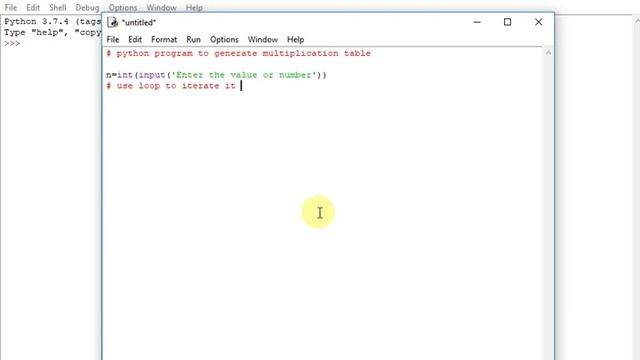The height and width of the screenshot is (360, 640).
Task: Open the Edit menu in untitled editor
Action: point(135,40)
